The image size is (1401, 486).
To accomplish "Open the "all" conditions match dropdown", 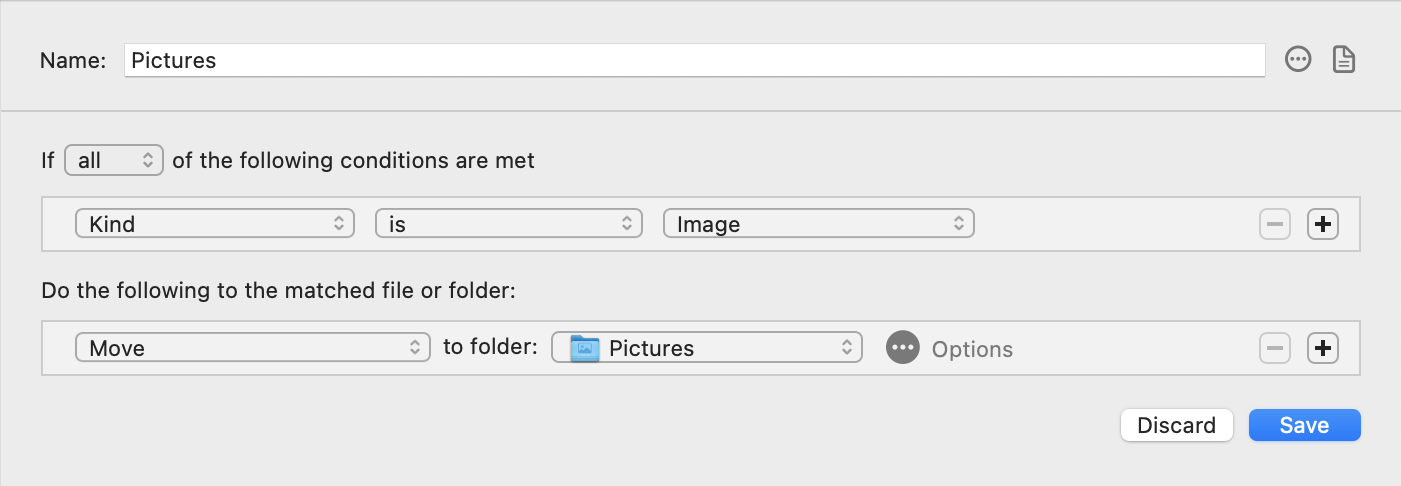I will click(113, 160).
